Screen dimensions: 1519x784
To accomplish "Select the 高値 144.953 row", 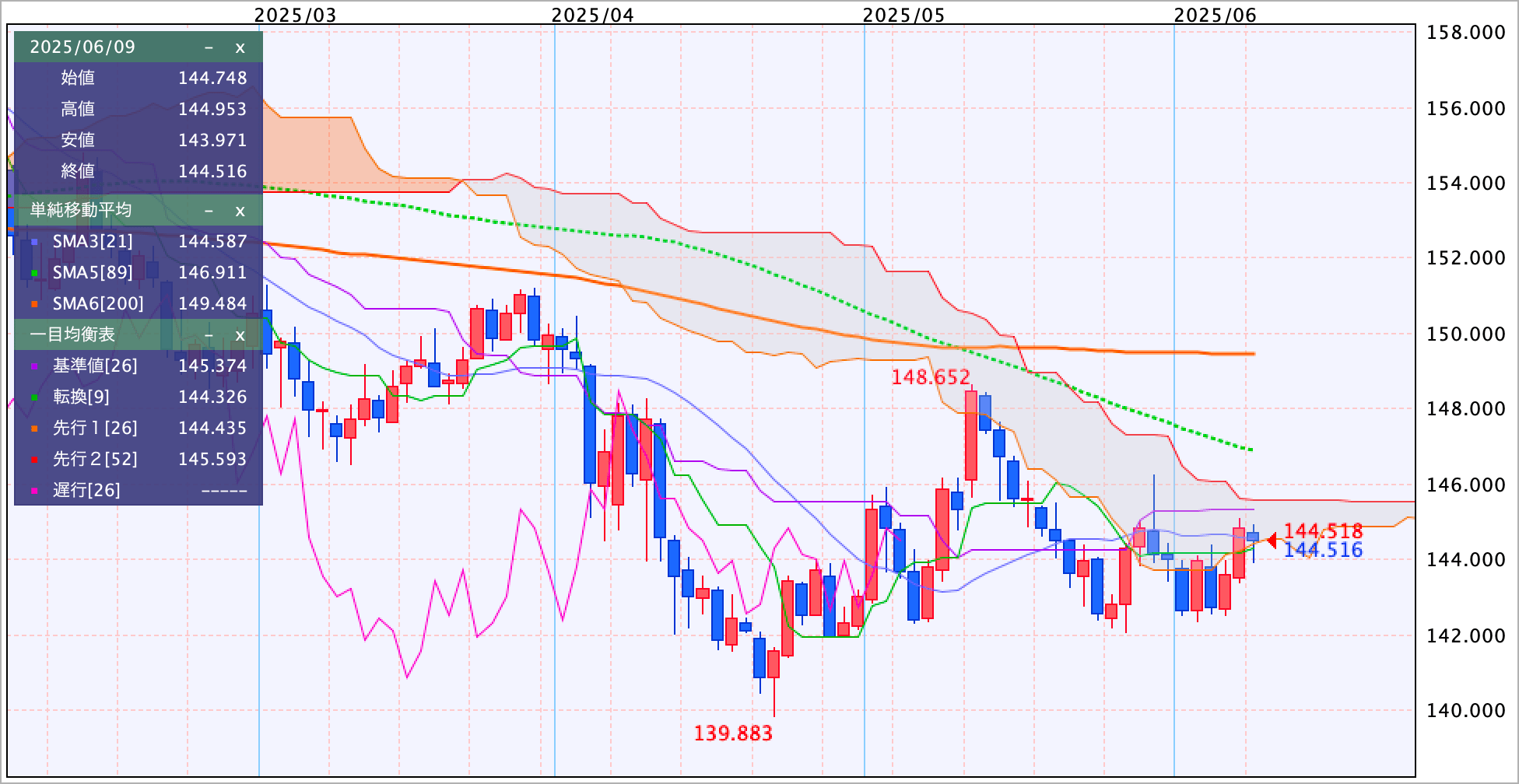I will point(139,109).
